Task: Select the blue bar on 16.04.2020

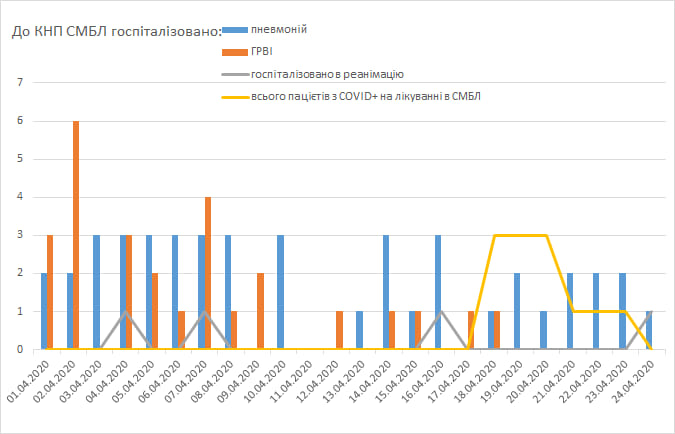Action: [x=437, y=292]
